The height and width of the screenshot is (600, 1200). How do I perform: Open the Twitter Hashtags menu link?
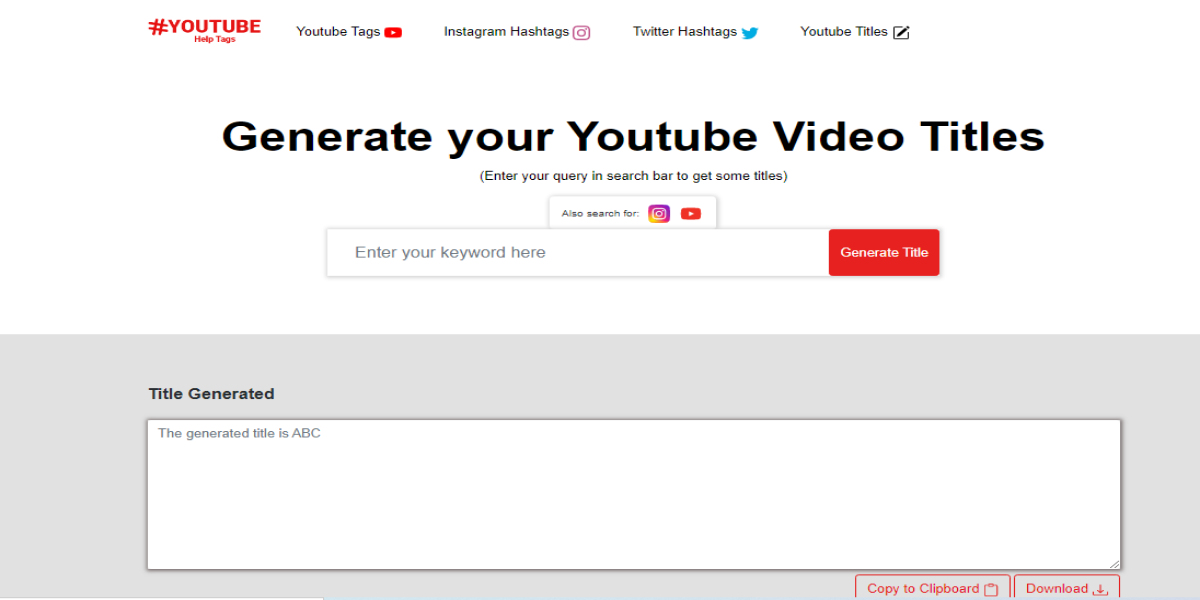pyautogui.click(x=696, y=31)
